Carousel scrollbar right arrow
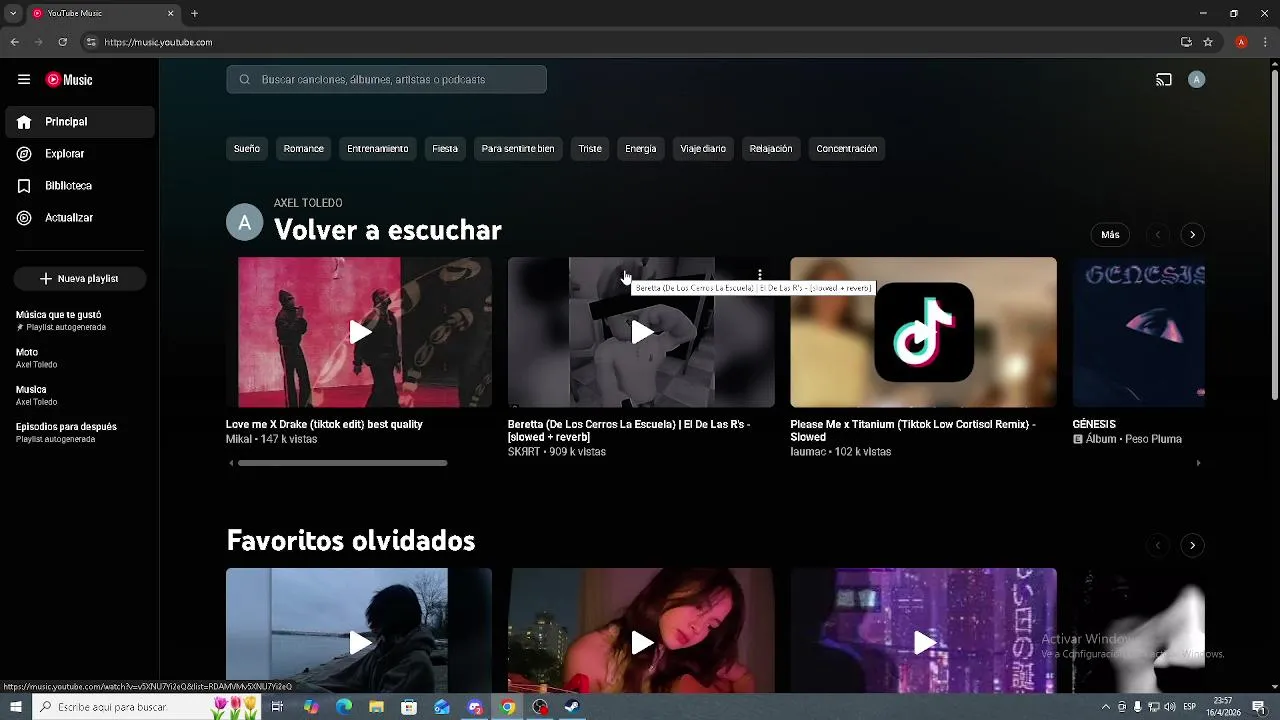Screen dimensions: 1280x720 coord(1198,463)
